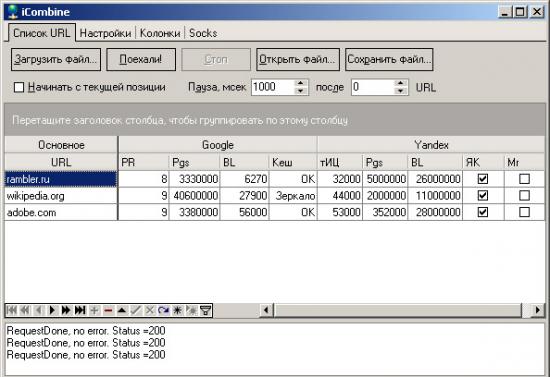Check Mr checkbox for rambler.ru
Image resolution: width=550 pixels, height=377 pixels.
click(524, 179)
